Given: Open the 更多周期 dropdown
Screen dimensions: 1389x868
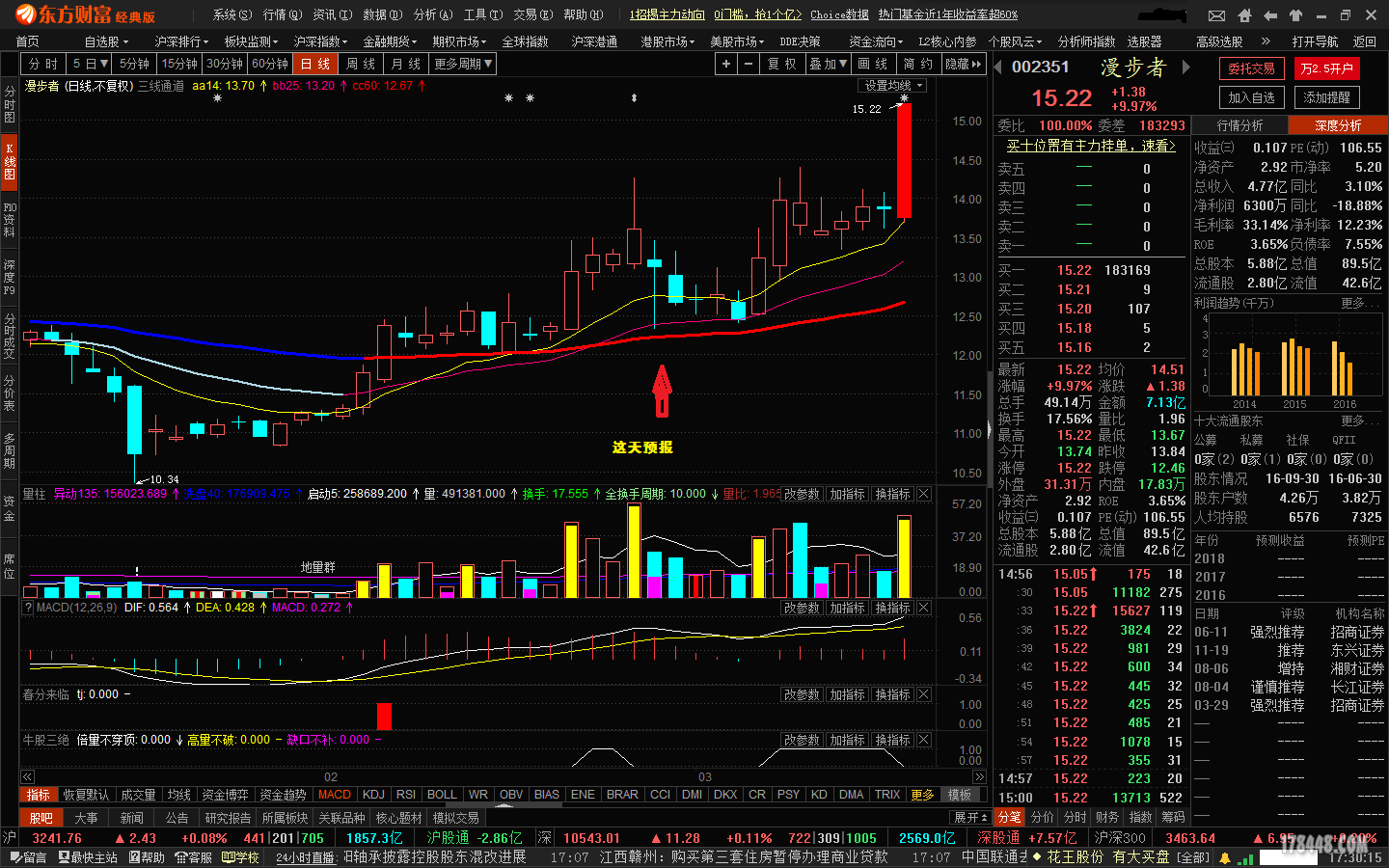Looking at the screenshot, I should (x=463, y=64).
